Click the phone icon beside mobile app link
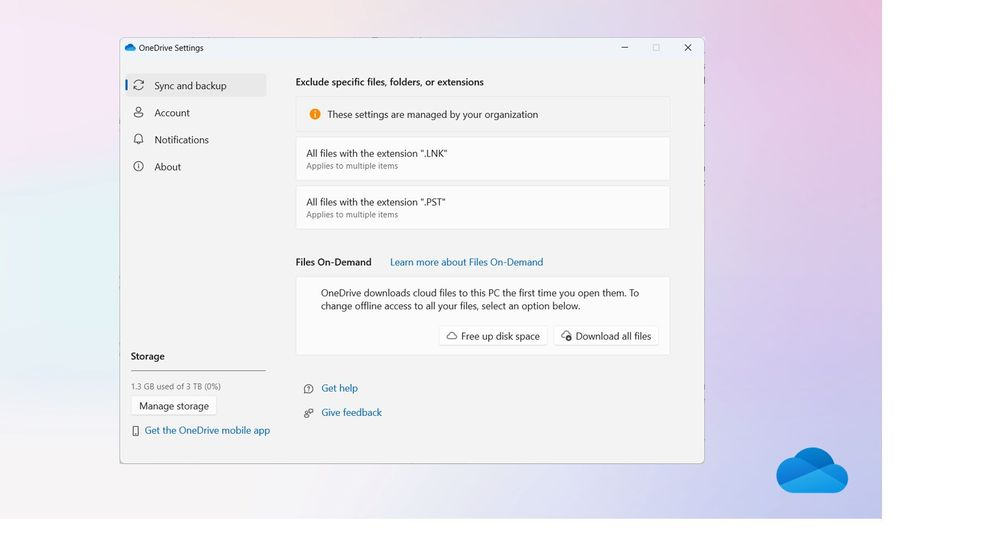Screen dimensions: 998x560 pyautogui.click(x=135, y=431)
